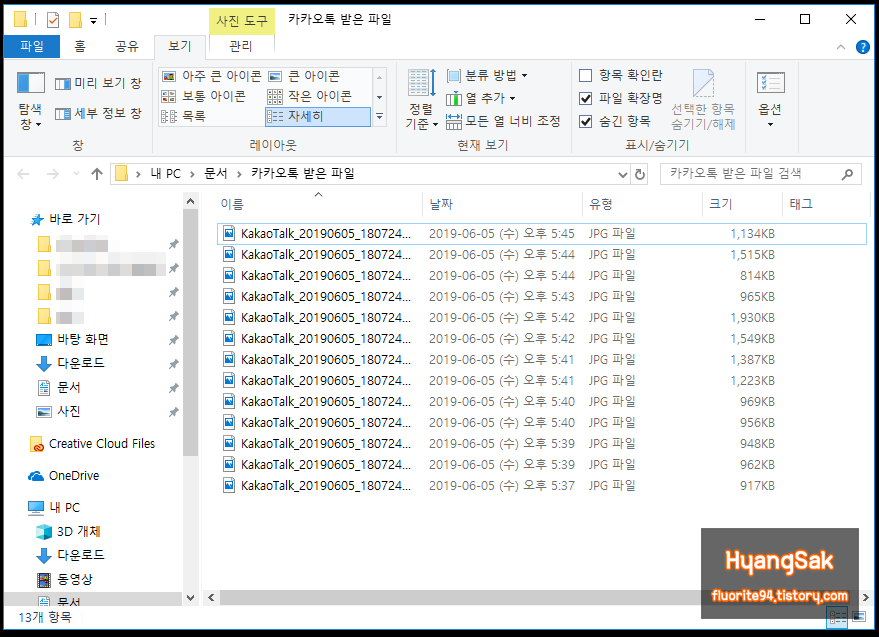
Task: Sort by 이름 (Name) column header
Action: coord(318,205)
